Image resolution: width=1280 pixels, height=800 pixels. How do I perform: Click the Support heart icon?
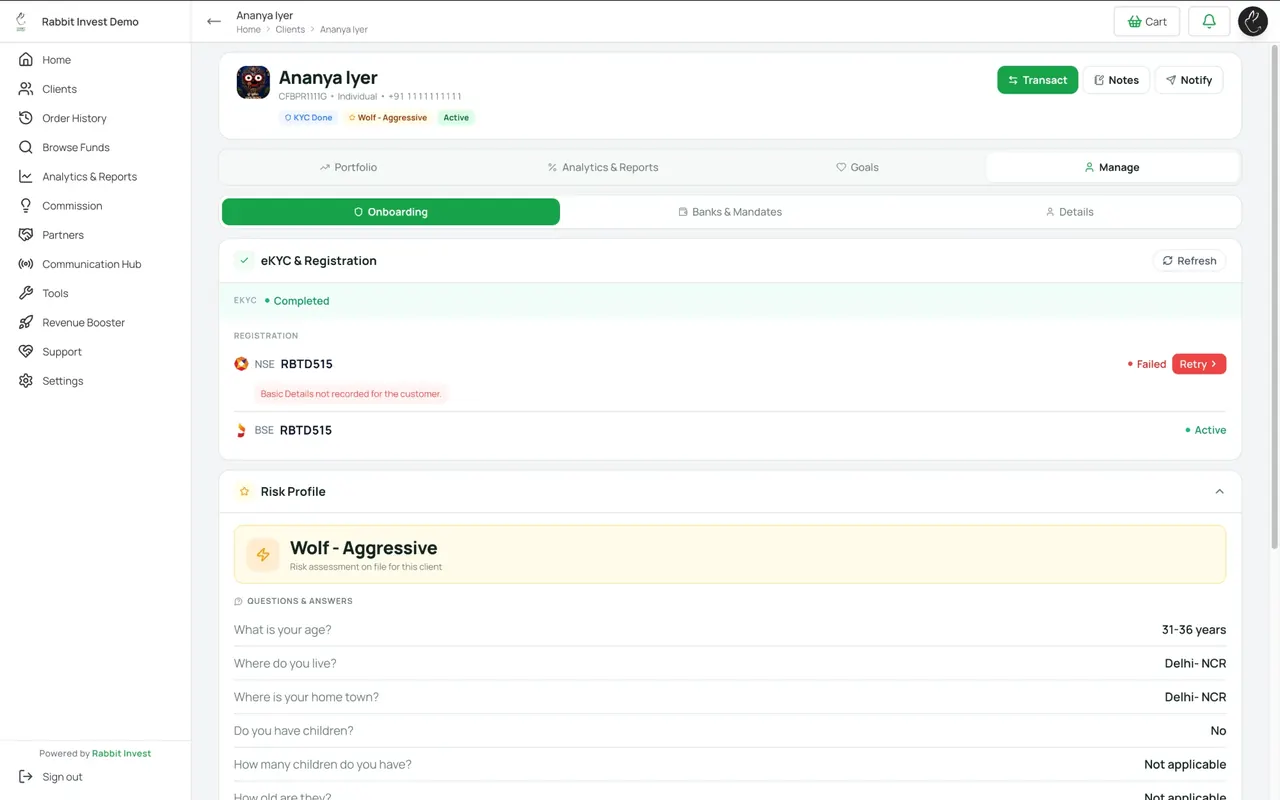point(26,352)
